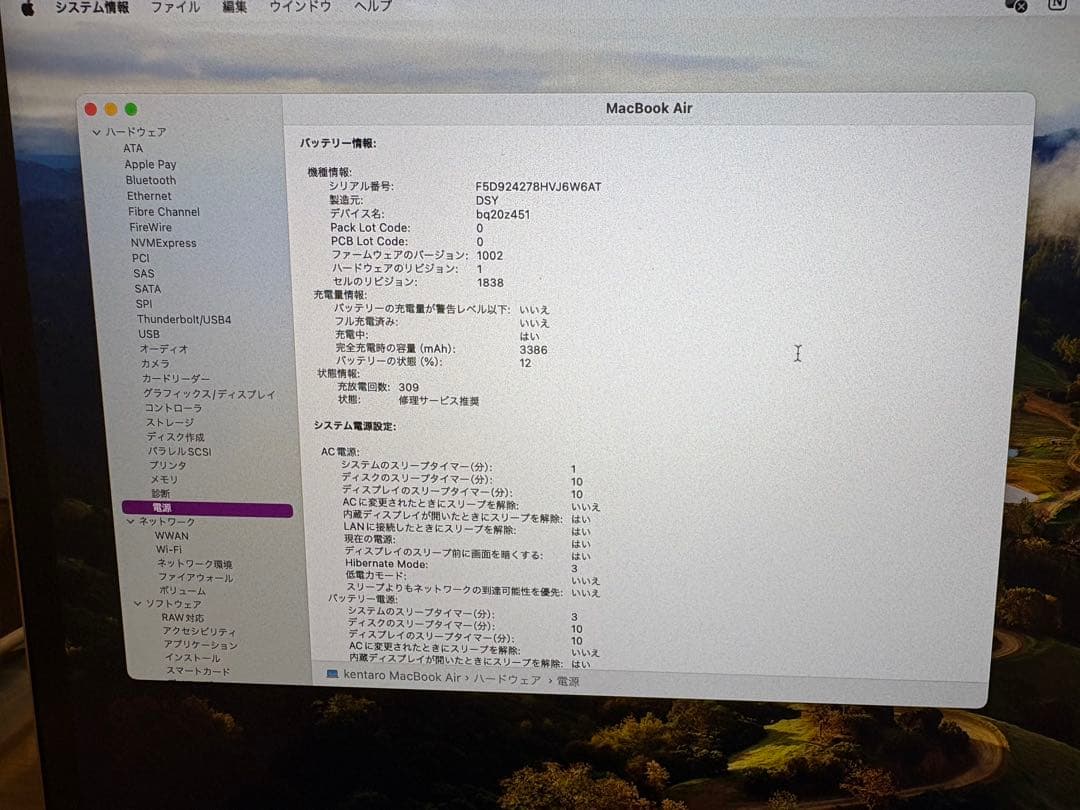Screen dimensions: 1080x810
Task: Click the serial number F5D924278HVJ6W6AT
Action: (x=538, y=187)
